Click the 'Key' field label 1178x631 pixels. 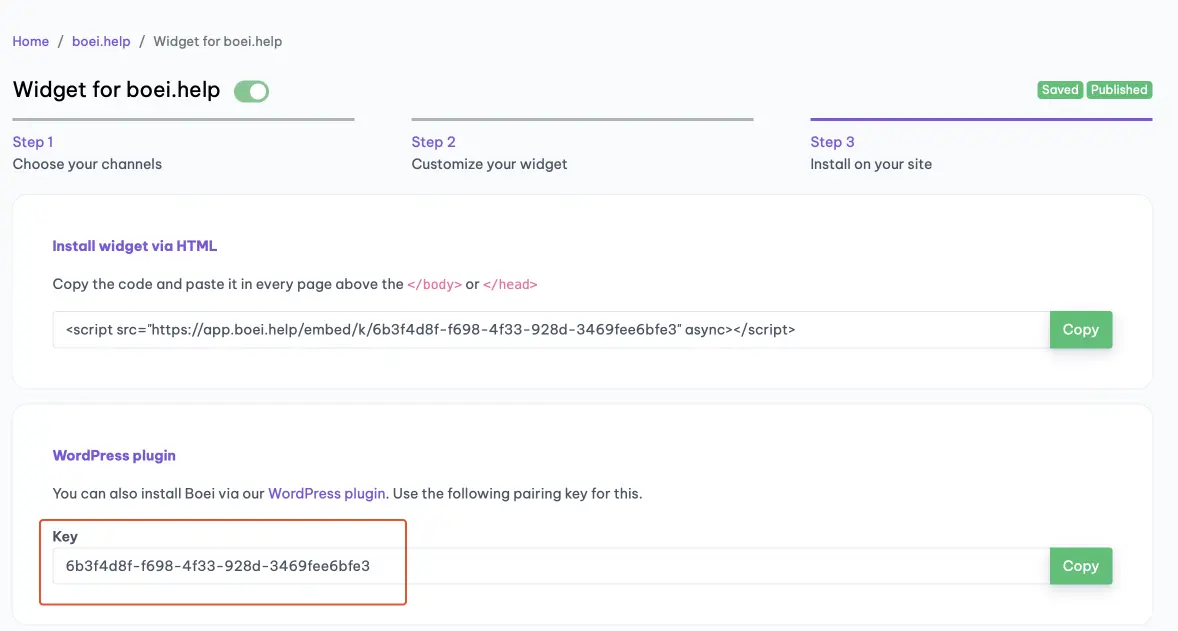click(x=65, y=537)
